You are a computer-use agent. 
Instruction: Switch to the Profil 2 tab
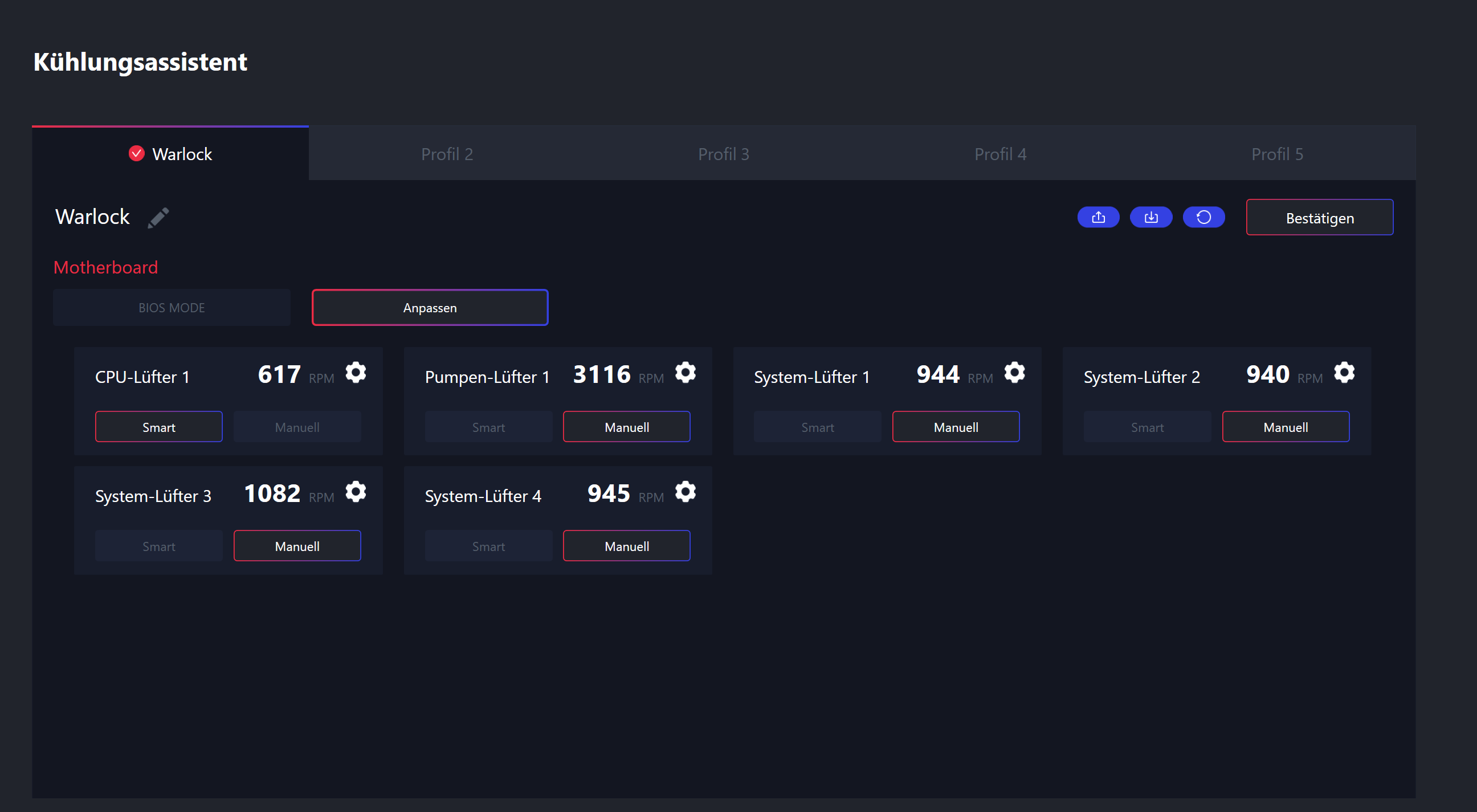point(447,154)
